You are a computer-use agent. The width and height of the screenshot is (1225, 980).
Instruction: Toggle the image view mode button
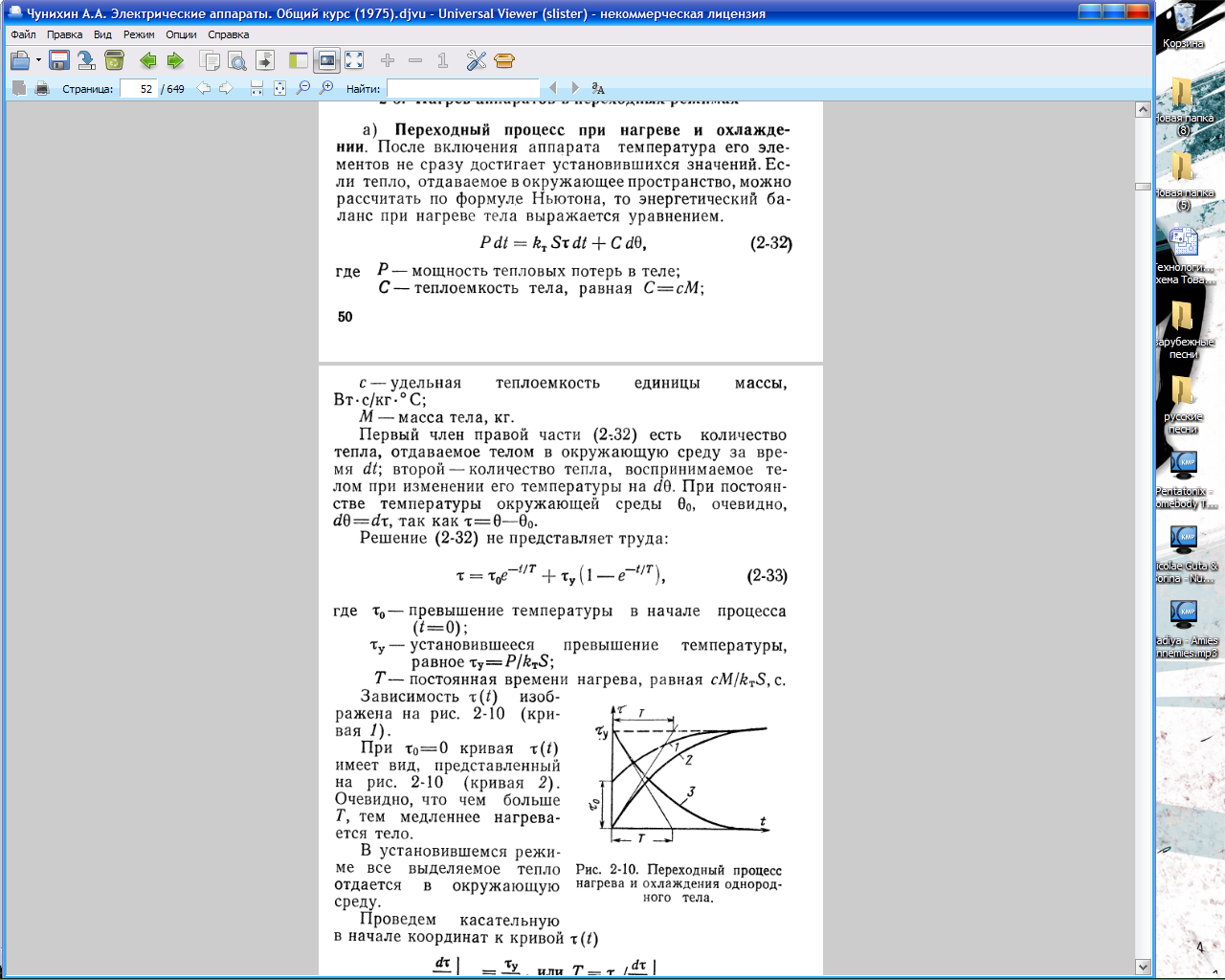coord(327,60)
